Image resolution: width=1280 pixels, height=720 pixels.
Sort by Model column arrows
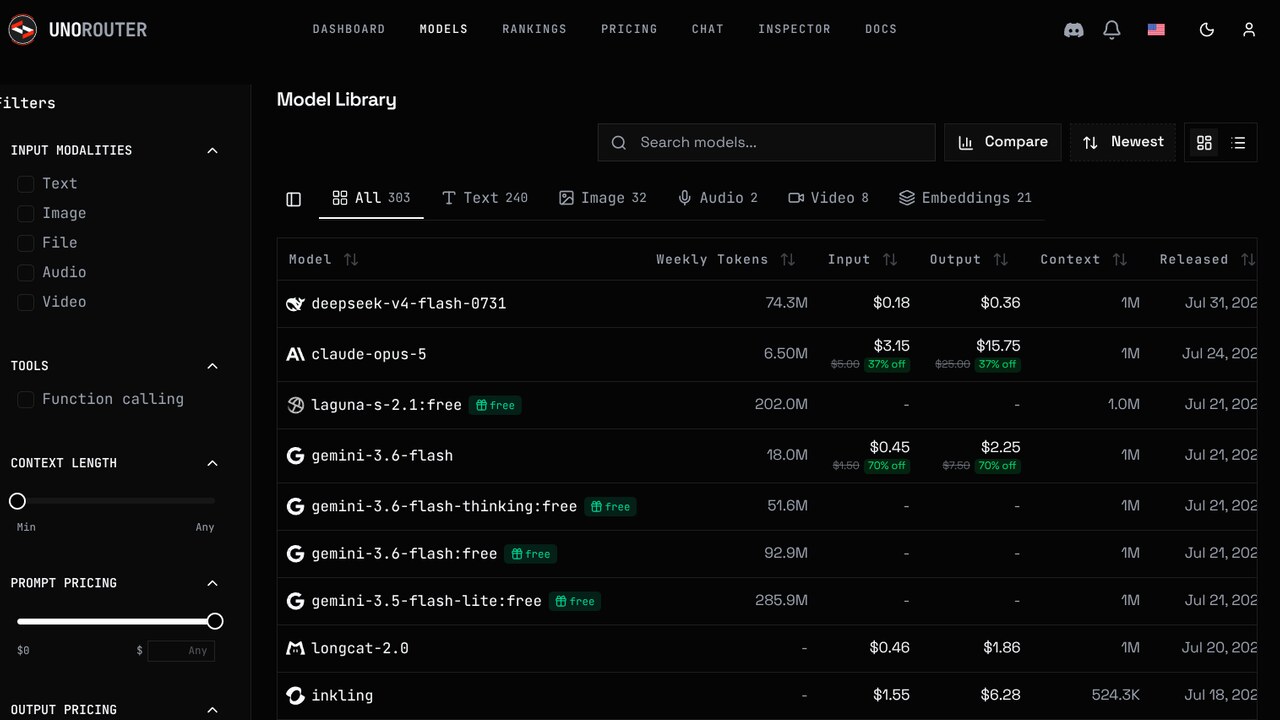point(351,260)
